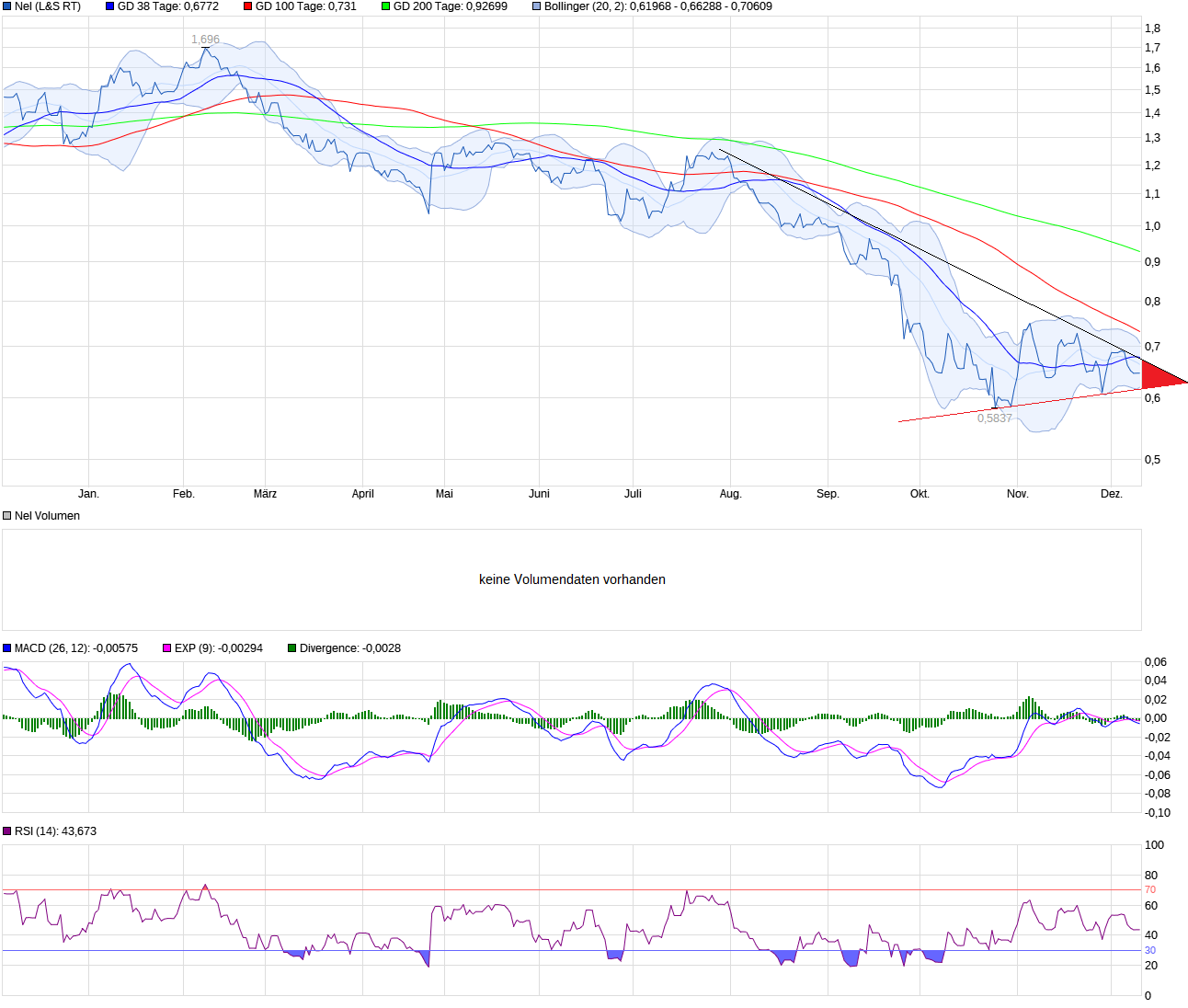This screenshot has height=1008, width=1188.
Task: Select the 'Divergence: -0,0028' label
Action: coord(350,648)
